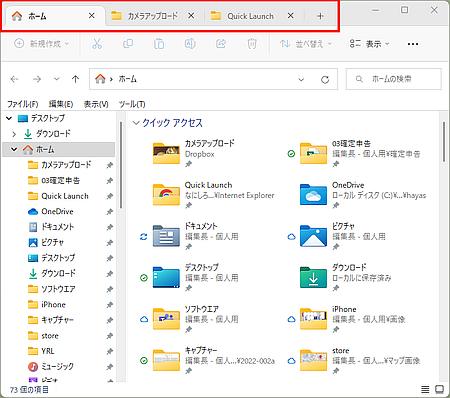Add a new tab with plus button
Screen dimensions: 450x398
point(320,16)
